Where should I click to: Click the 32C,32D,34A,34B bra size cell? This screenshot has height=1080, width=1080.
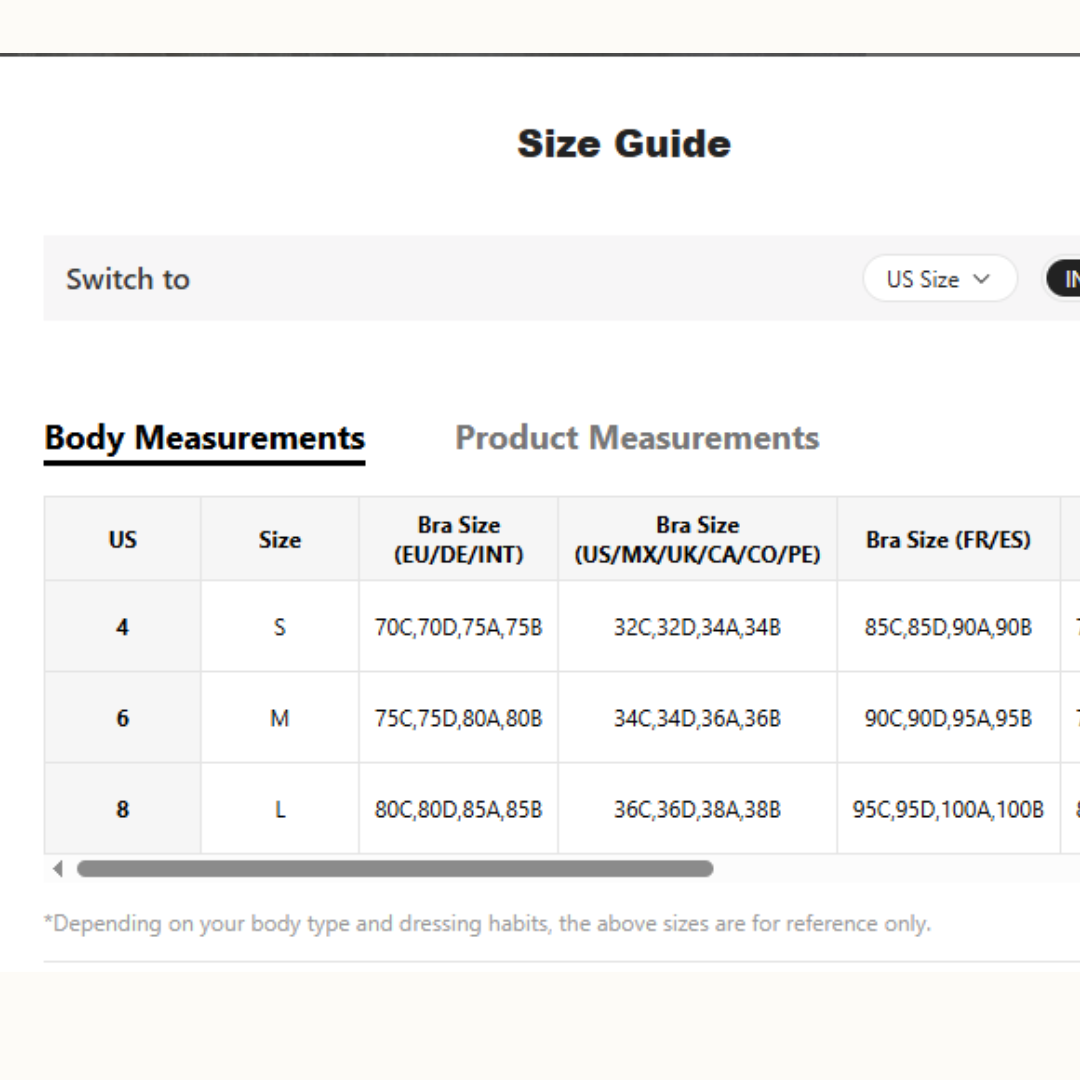click(697, 628)
